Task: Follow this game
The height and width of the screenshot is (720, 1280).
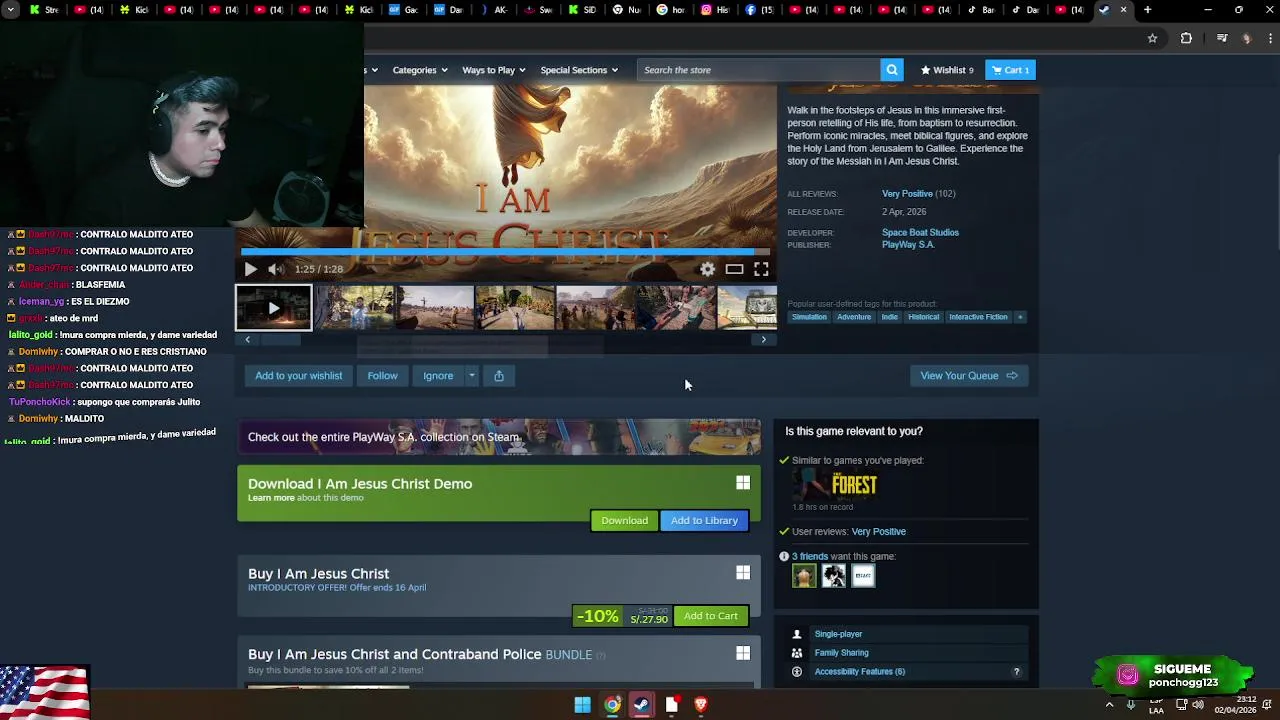Action: click(382, 376)
